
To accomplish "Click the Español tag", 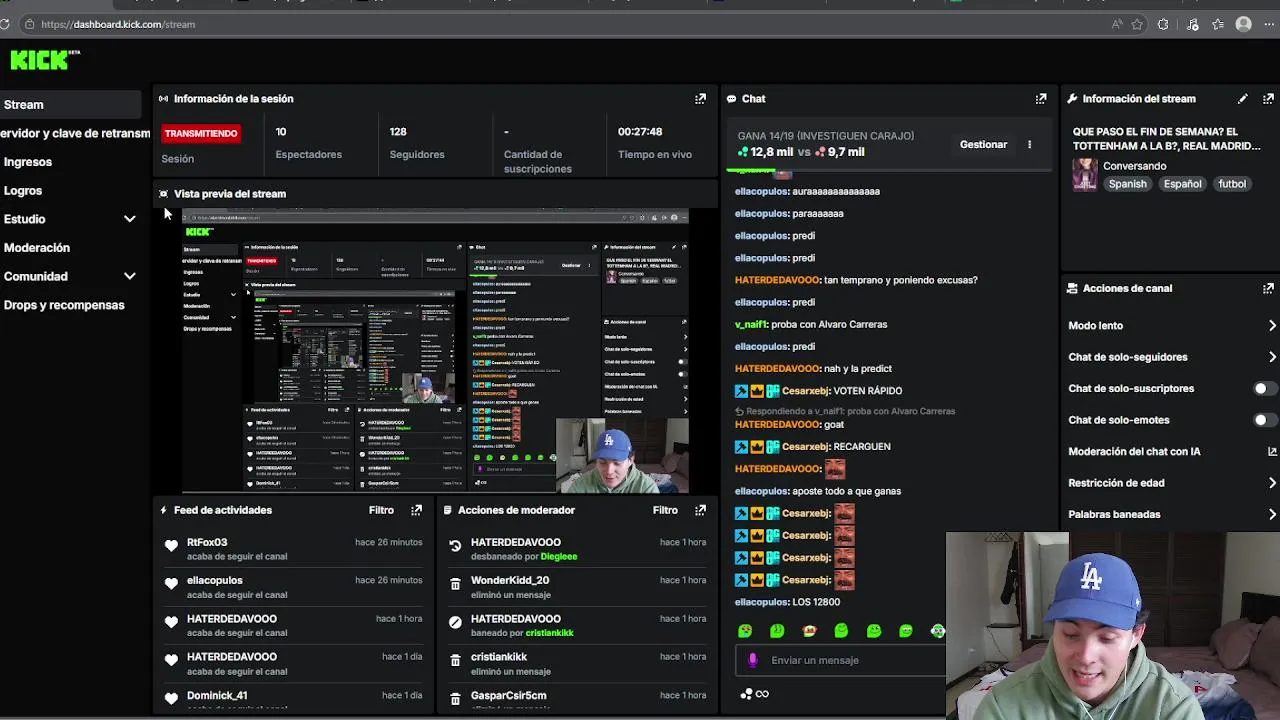I will coord(1182,184).
